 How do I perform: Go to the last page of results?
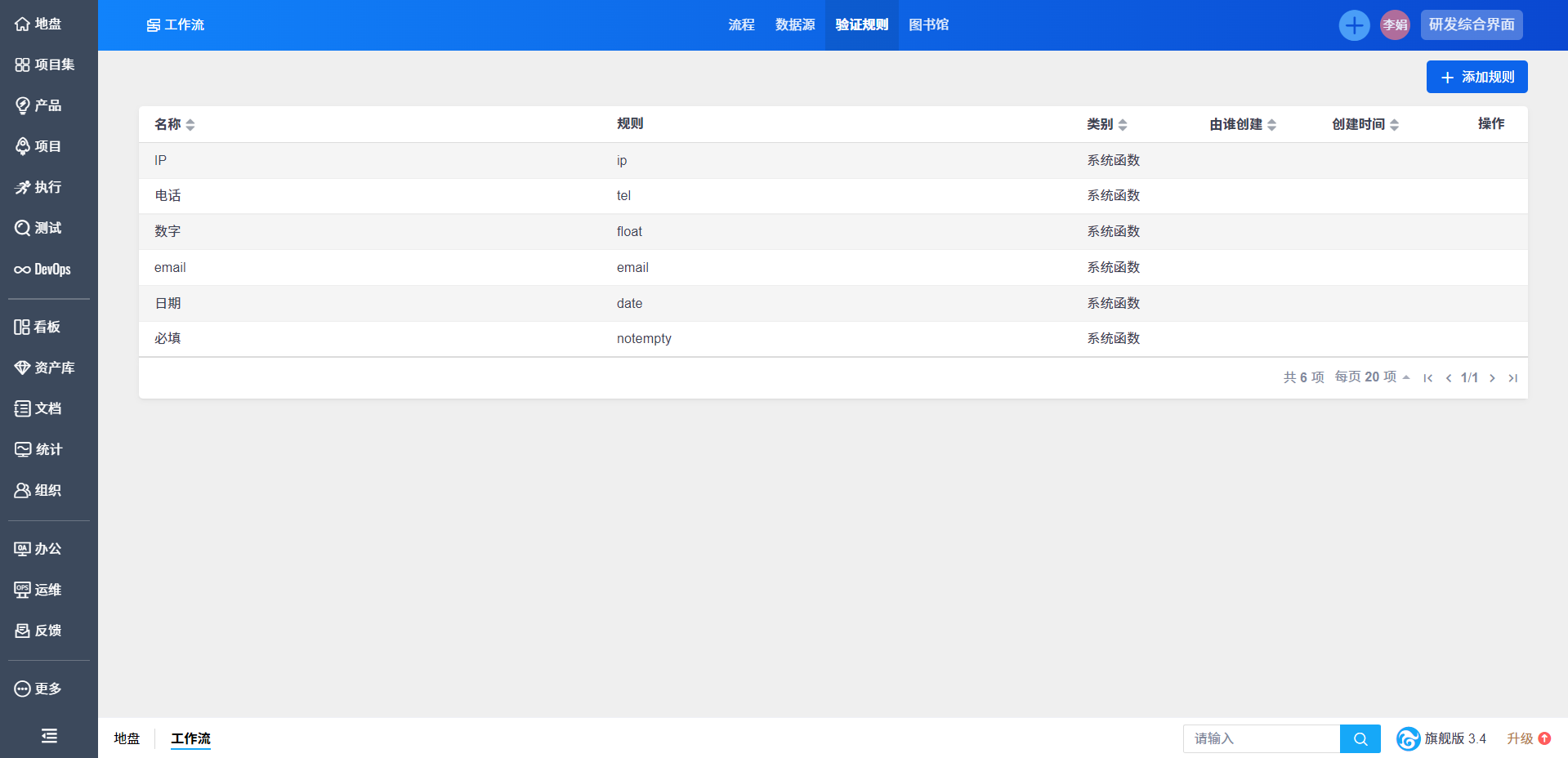1512,377
